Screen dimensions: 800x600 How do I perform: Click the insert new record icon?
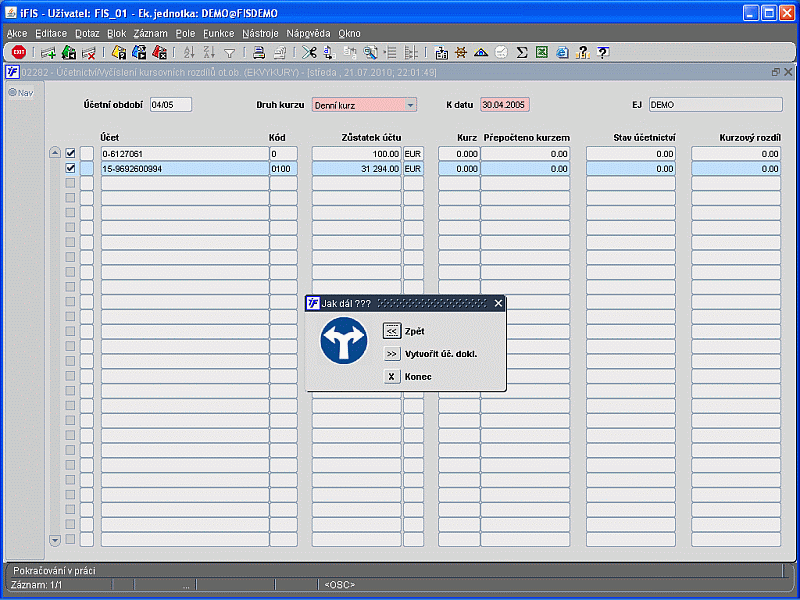pos(48,53)
